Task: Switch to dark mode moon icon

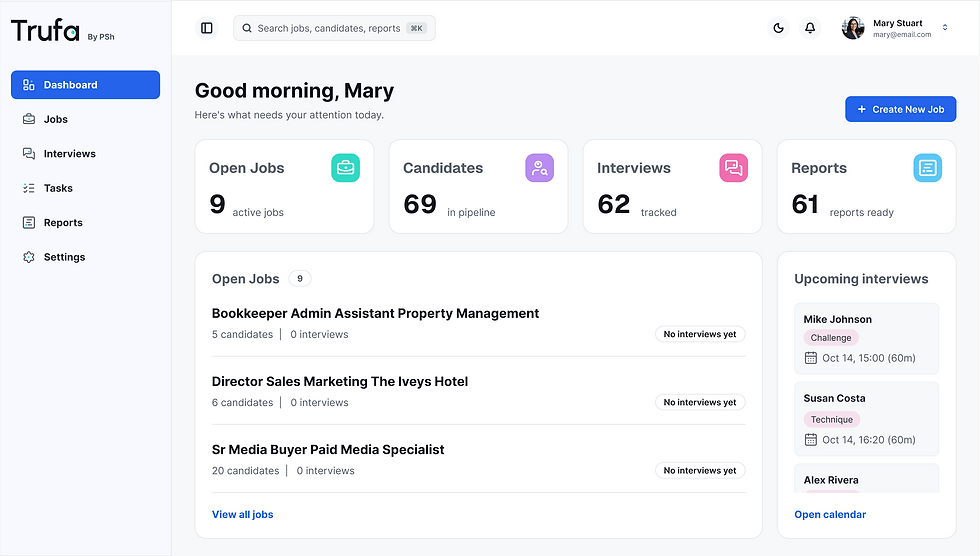Action: 778,28
